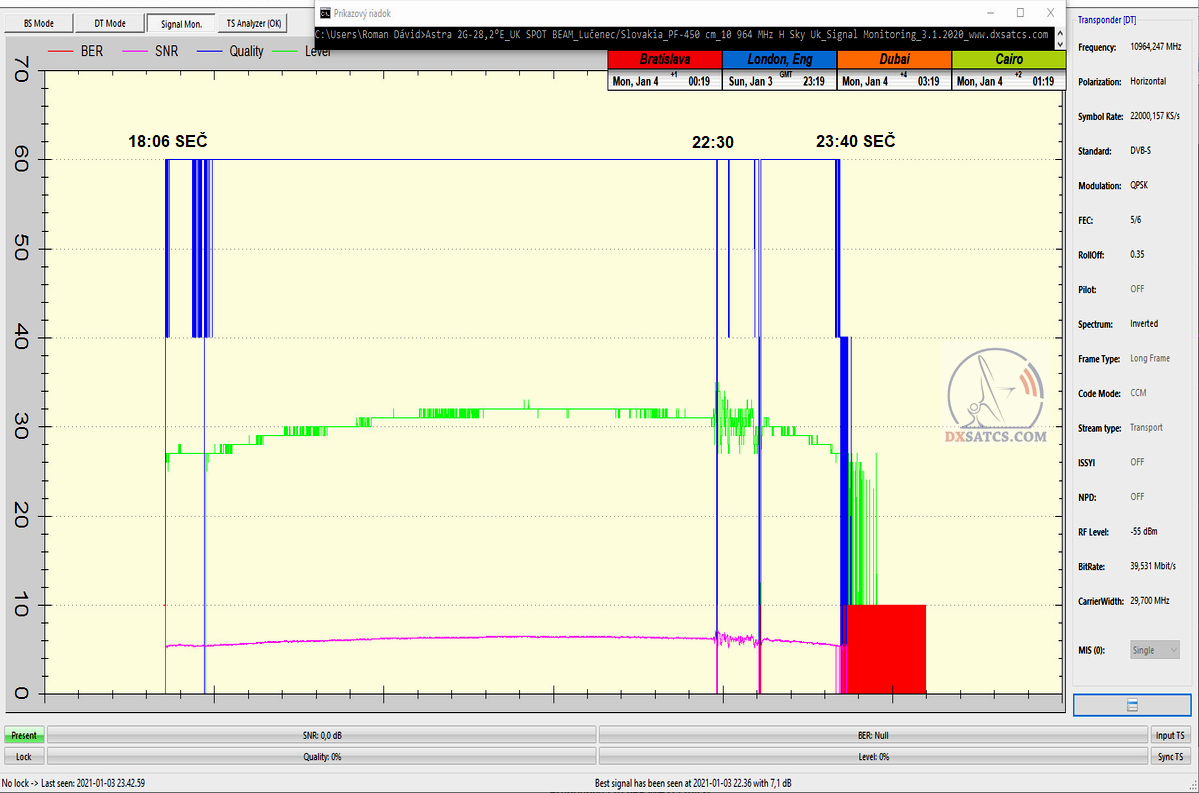The width and height of the screenshot is (1199, 793).
Task: Toggle the Present indicator button
Action: pyautogui.click(x=23, y=735)
